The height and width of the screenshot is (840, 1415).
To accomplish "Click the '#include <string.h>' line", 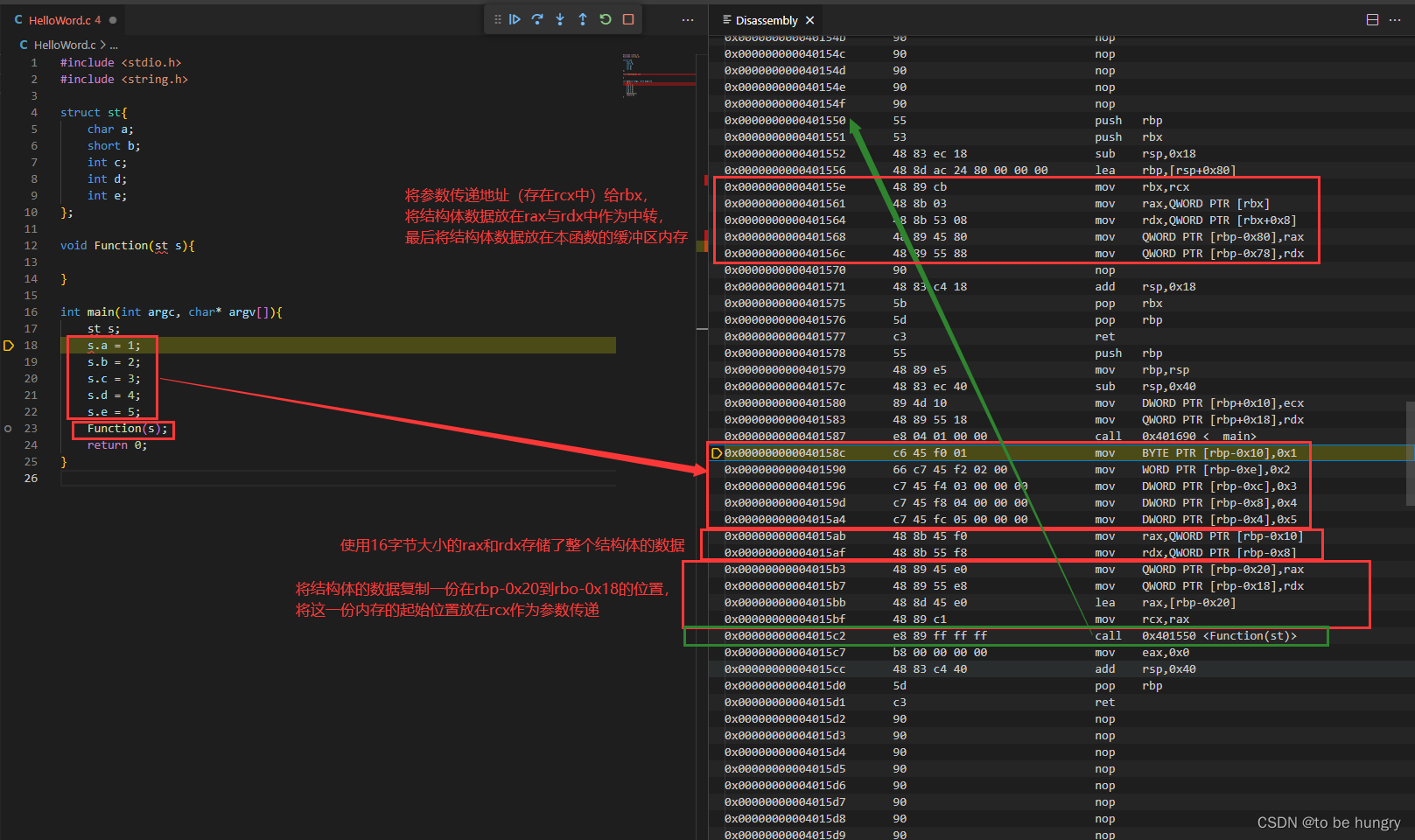I will (x=124, y=80).
